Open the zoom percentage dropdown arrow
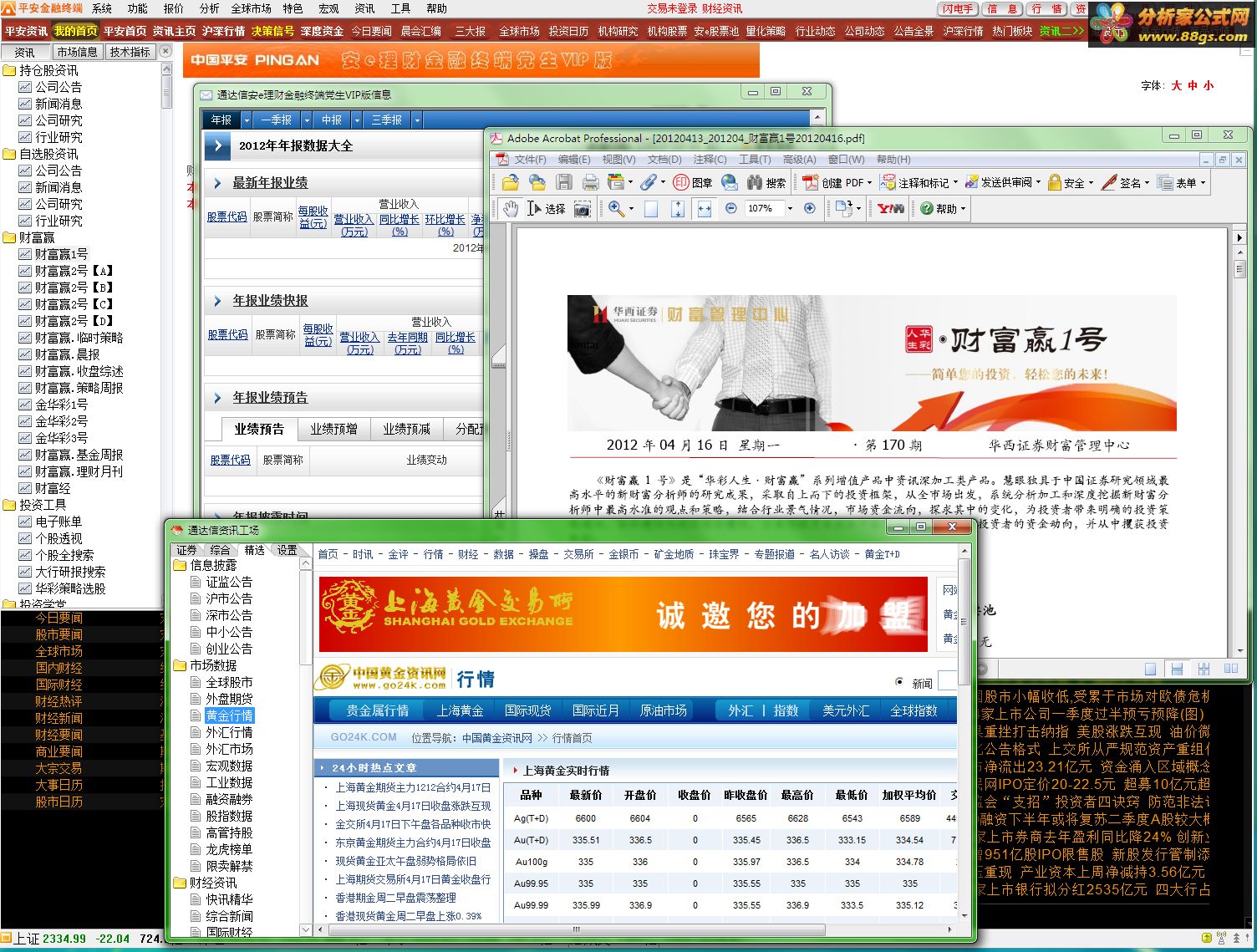This screenshot has height=952, width=1257. [790, 208]
